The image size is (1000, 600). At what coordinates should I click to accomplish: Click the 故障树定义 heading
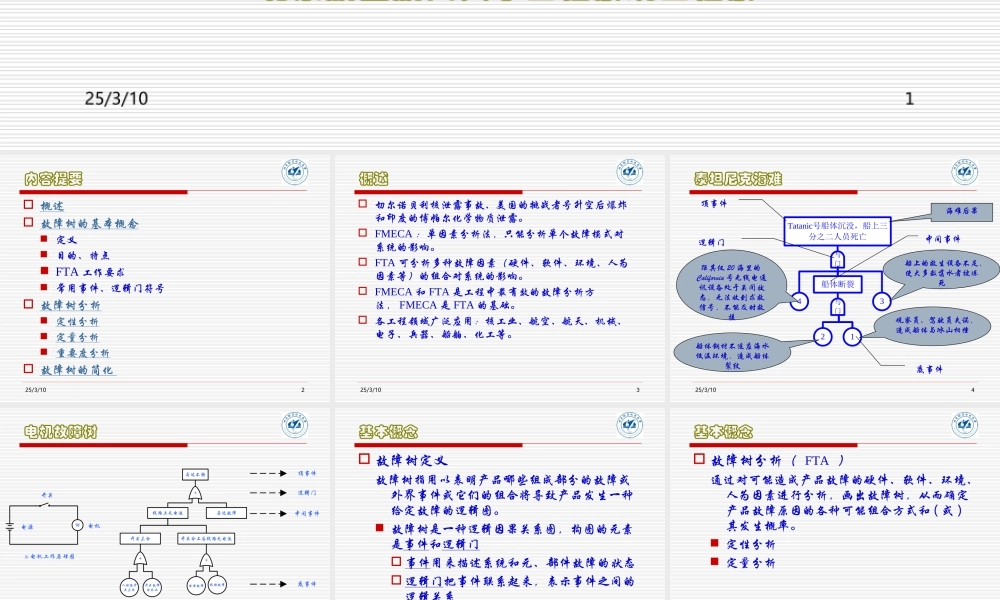[412, 460]
